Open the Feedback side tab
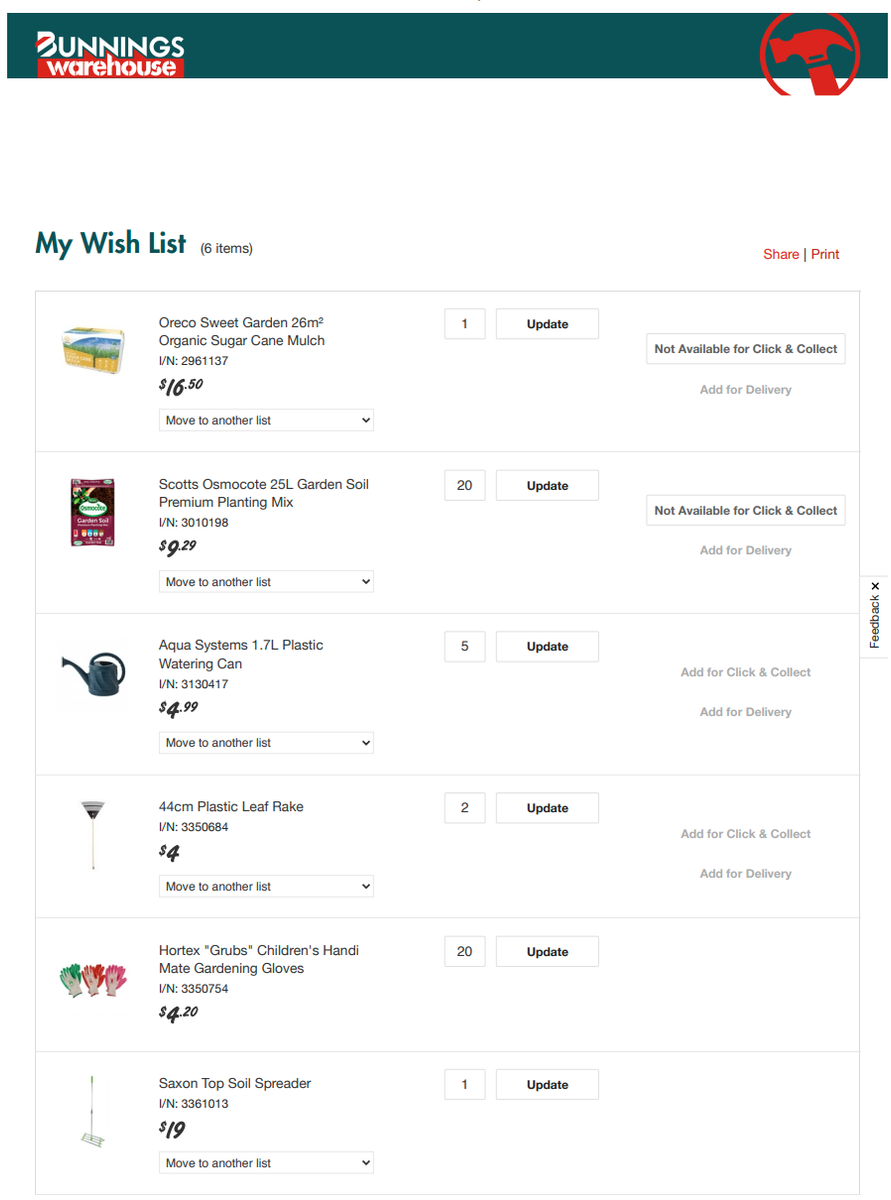The width and height of the screenshot is (891, 1200). click(875, 622)
